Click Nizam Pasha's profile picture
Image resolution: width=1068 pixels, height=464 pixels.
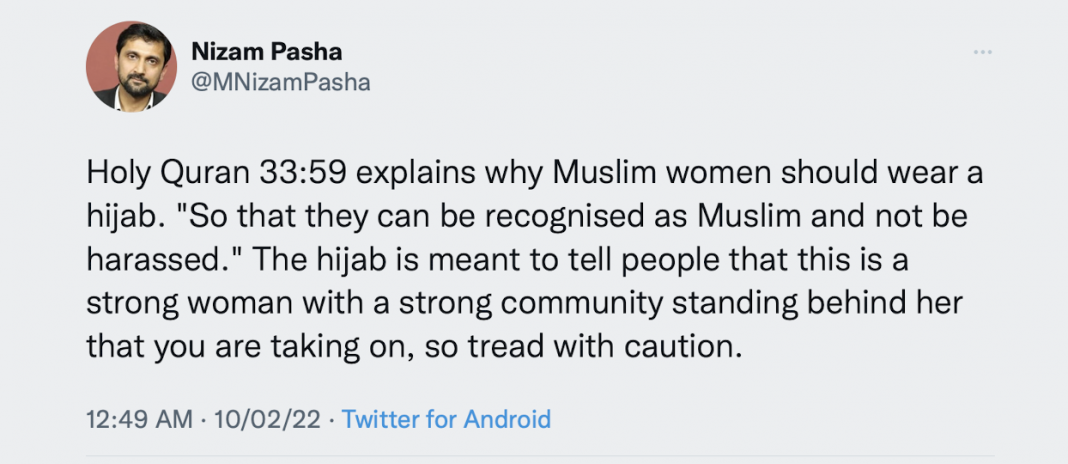tap(131, 65)
